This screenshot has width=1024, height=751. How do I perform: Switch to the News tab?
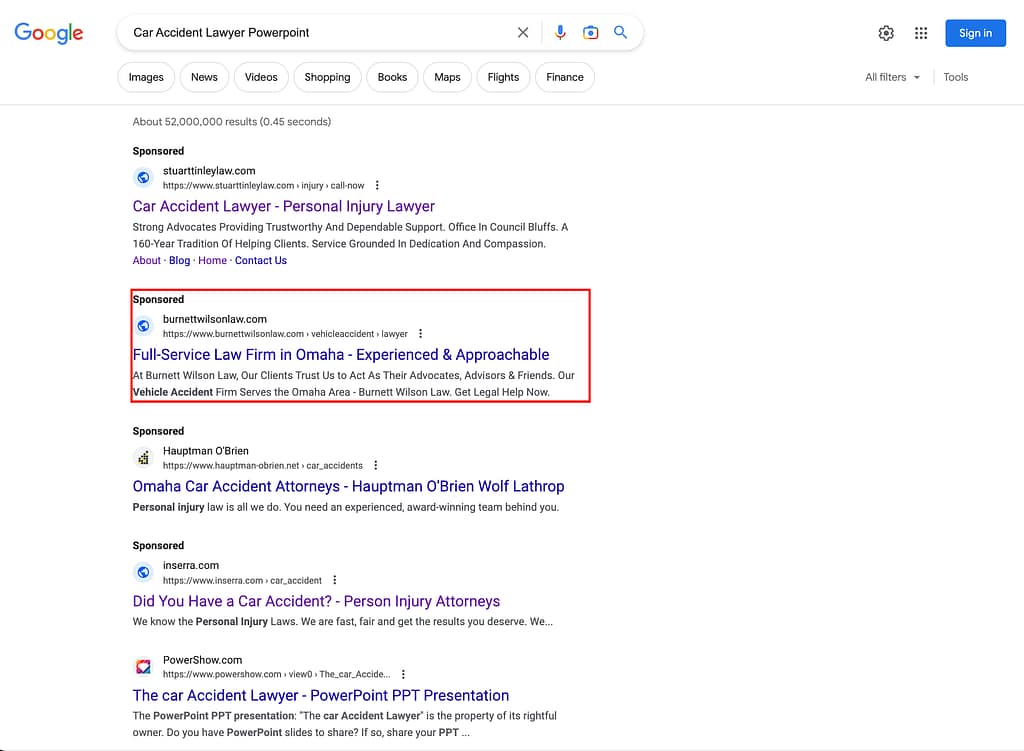204,77
